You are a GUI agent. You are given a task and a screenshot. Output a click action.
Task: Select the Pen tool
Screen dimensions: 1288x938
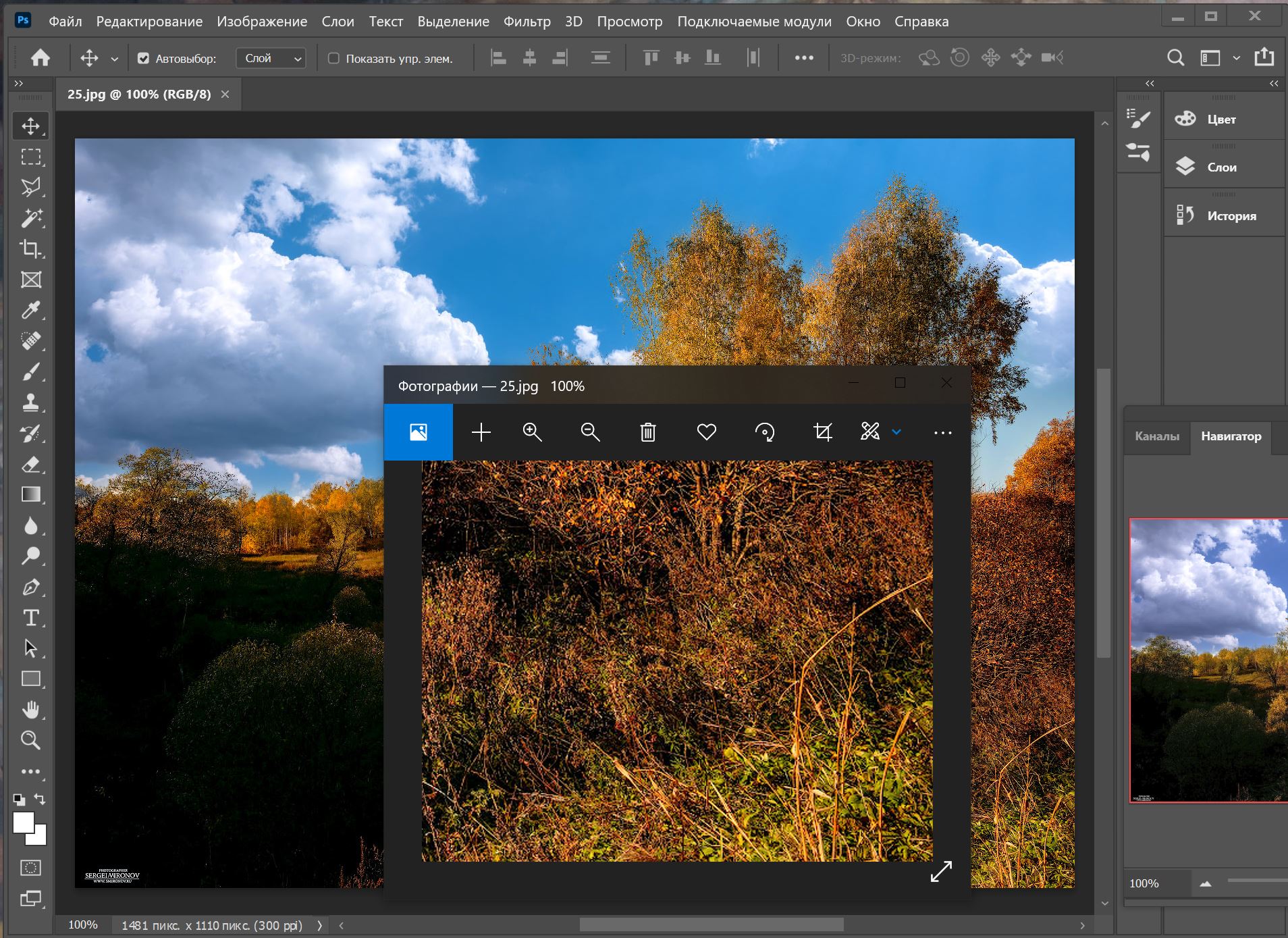[30, 587]
